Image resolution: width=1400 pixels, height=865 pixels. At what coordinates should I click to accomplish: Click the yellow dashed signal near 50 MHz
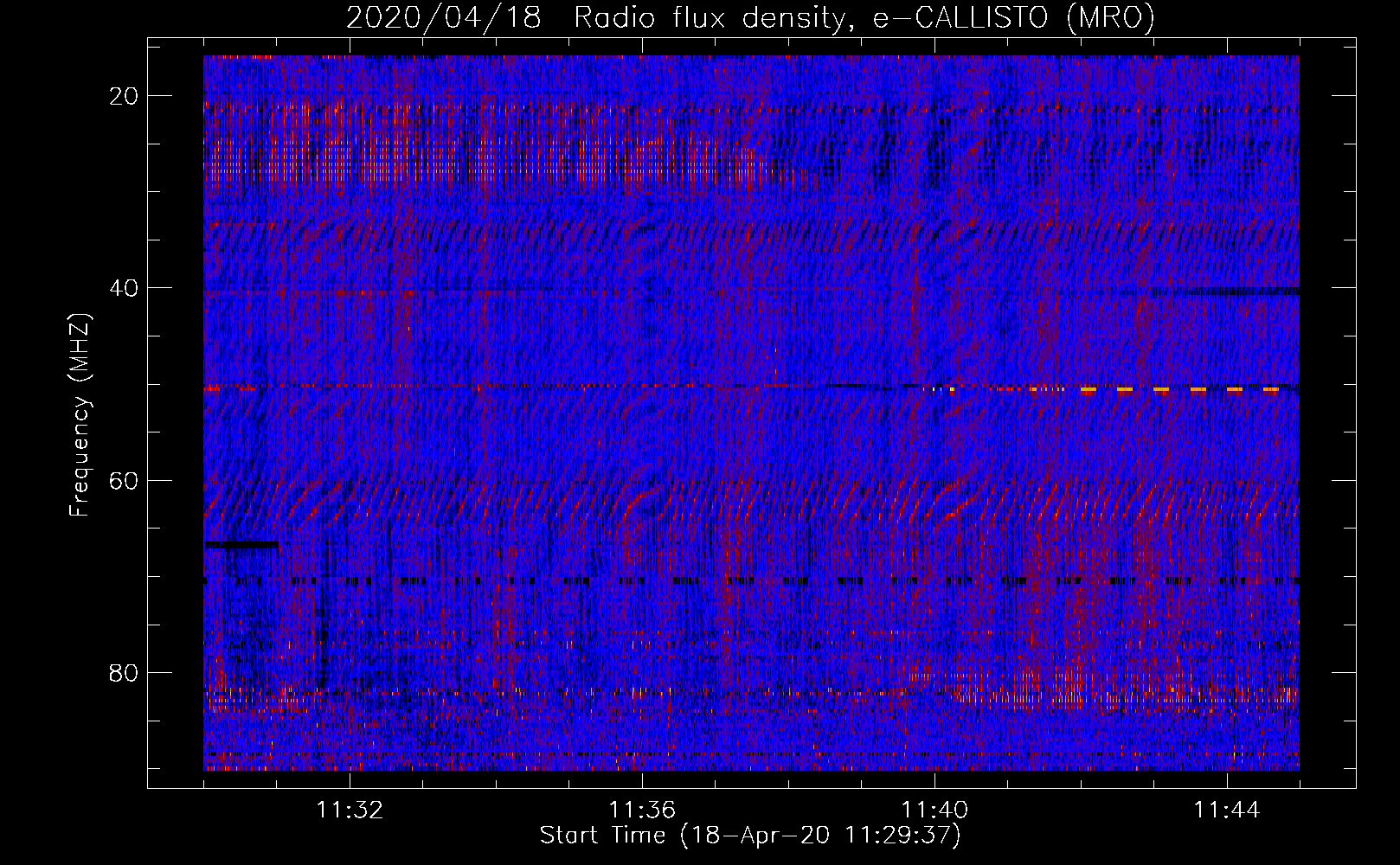pos(1180,390)
